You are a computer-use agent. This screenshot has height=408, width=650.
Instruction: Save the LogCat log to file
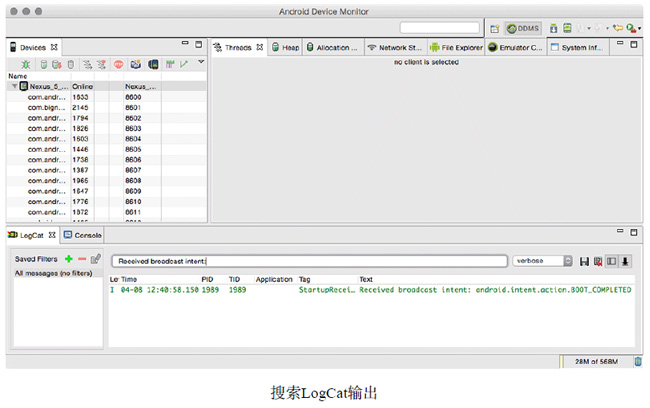coord(585,261)
